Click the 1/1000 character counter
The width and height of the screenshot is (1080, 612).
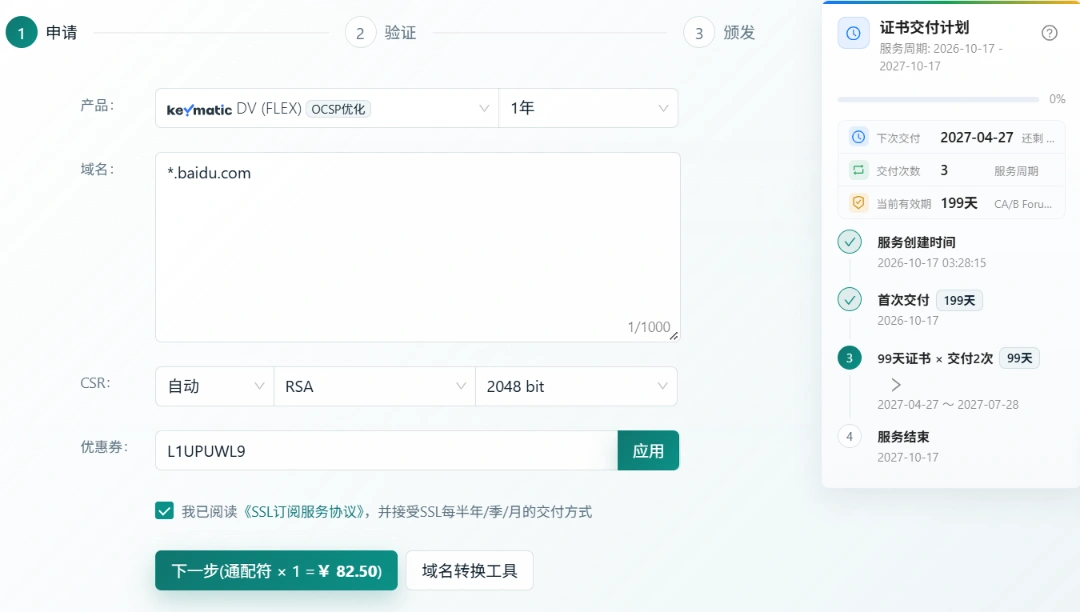point(649,327)
